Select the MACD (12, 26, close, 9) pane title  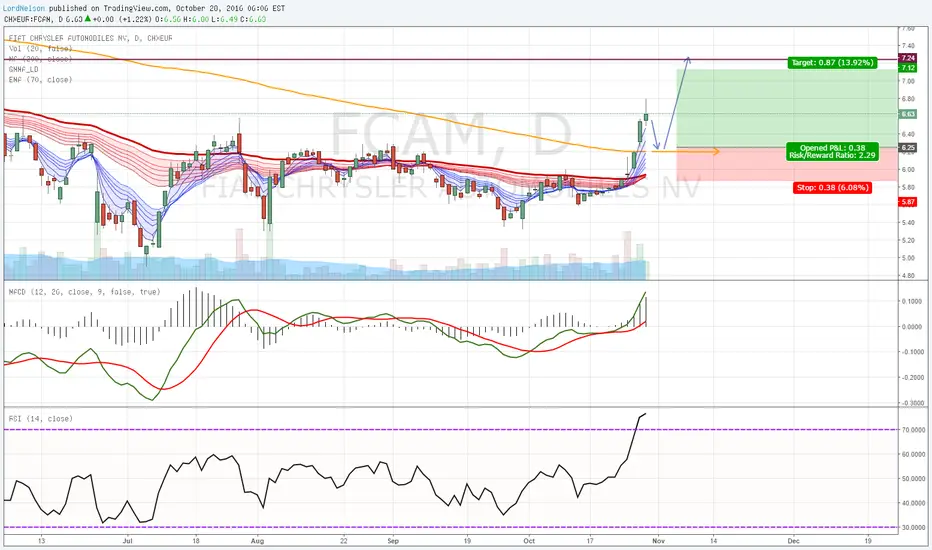click(x=84, y=292)
